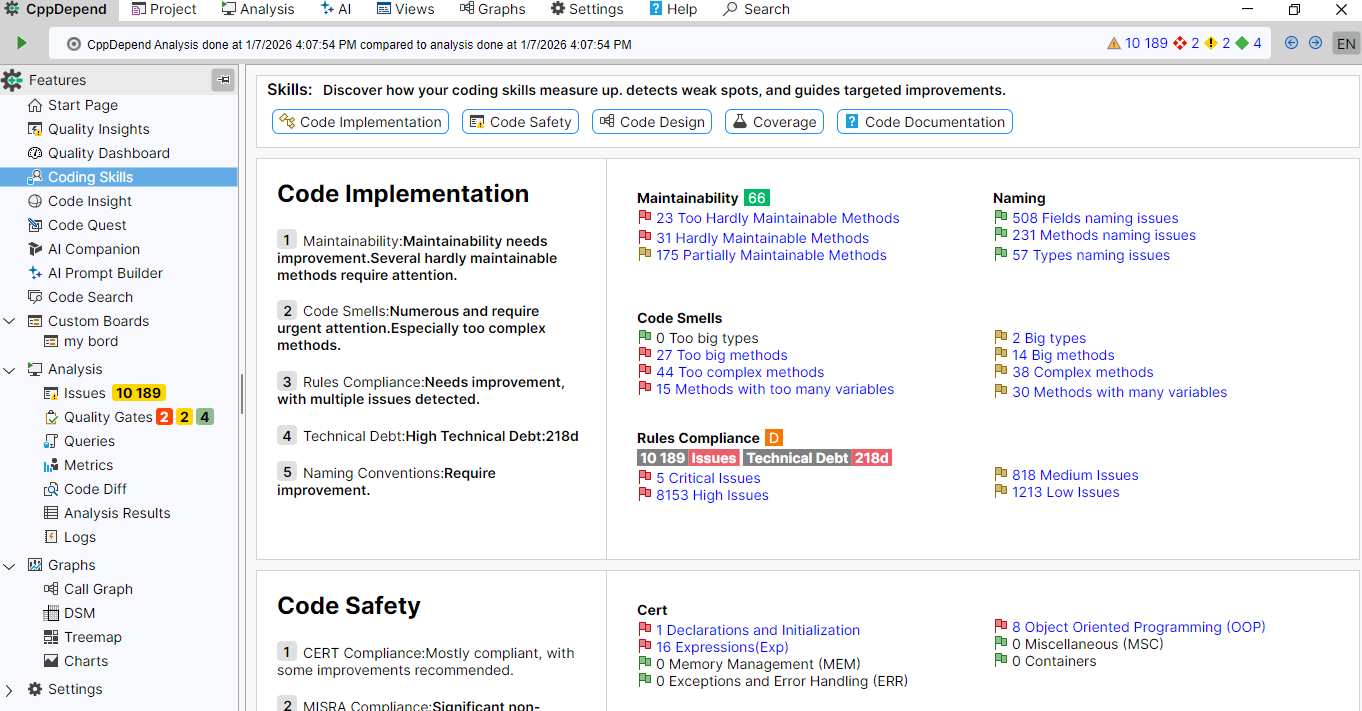
Task: Open Treemap view from sidebar
Action: (x=92, y=637)
